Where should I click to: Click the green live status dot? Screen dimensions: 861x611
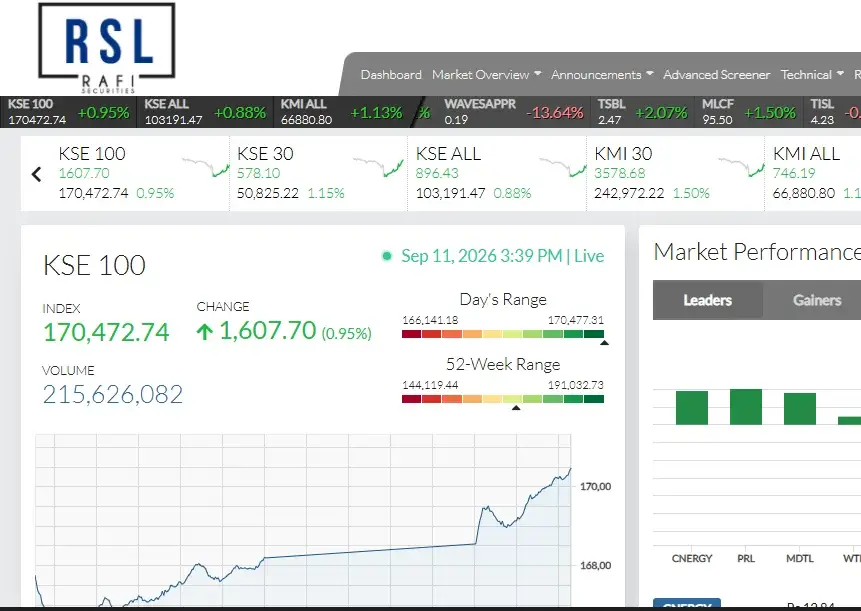[x=387, y=256]
